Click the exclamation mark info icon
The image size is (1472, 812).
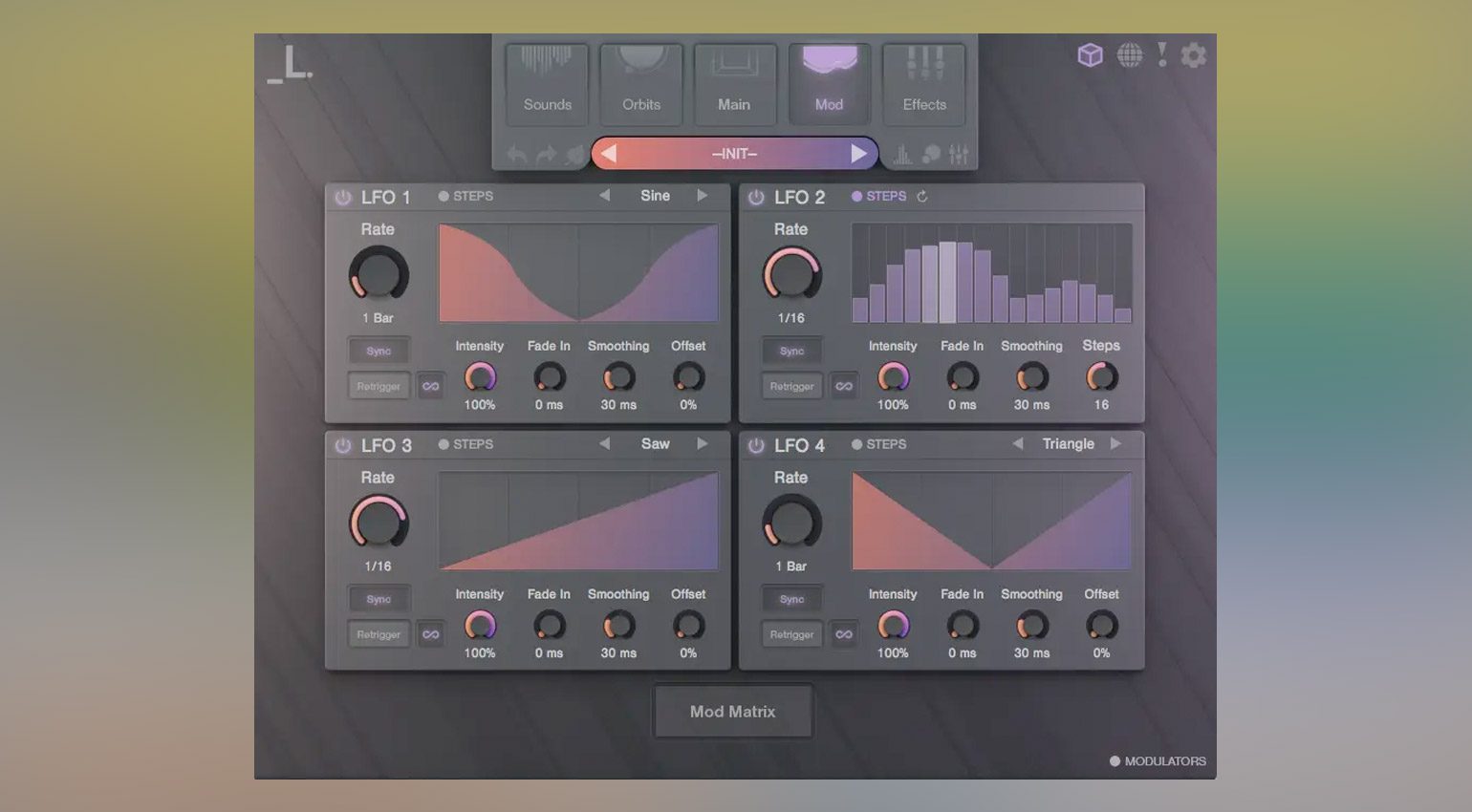[1162, 54]
